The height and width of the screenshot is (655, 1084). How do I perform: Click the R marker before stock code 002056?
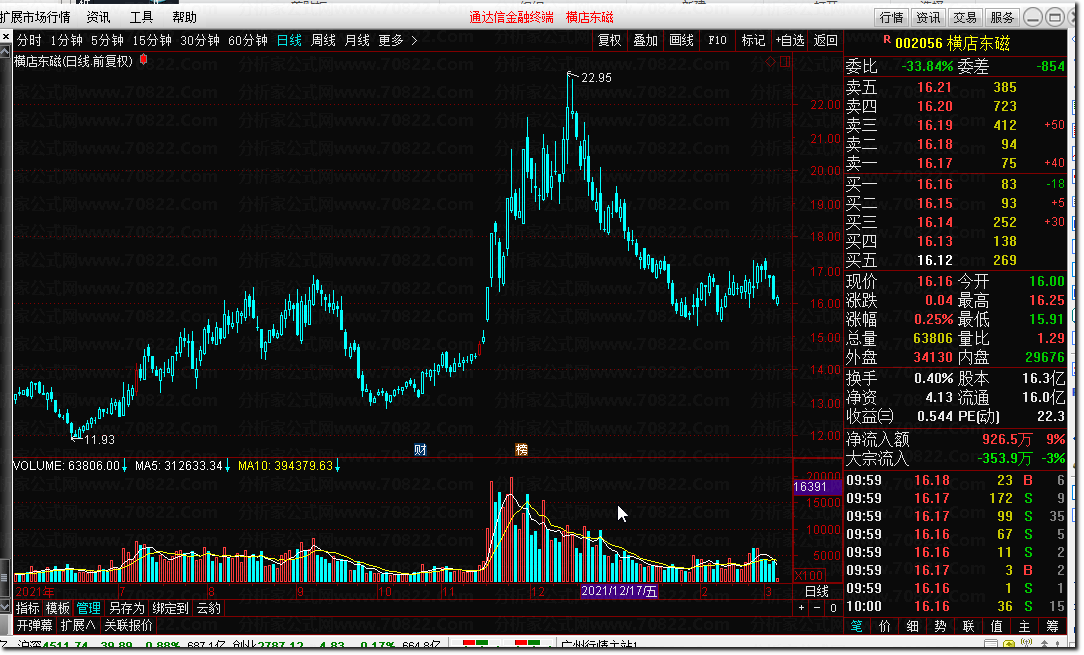coord(887,40)
